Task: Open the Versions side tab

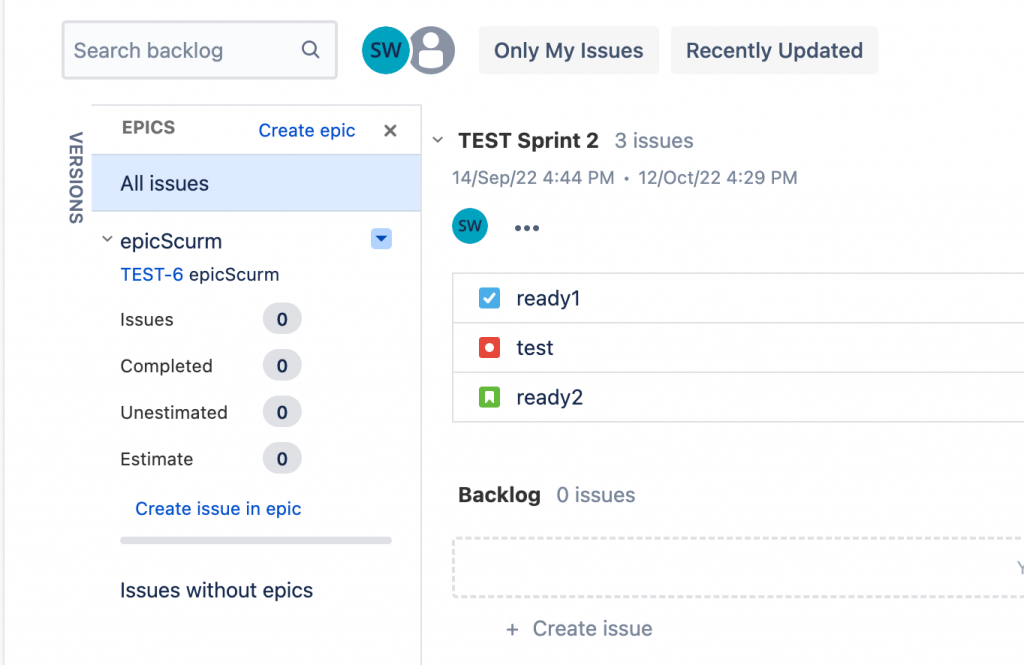Action: tap(76, 178)
